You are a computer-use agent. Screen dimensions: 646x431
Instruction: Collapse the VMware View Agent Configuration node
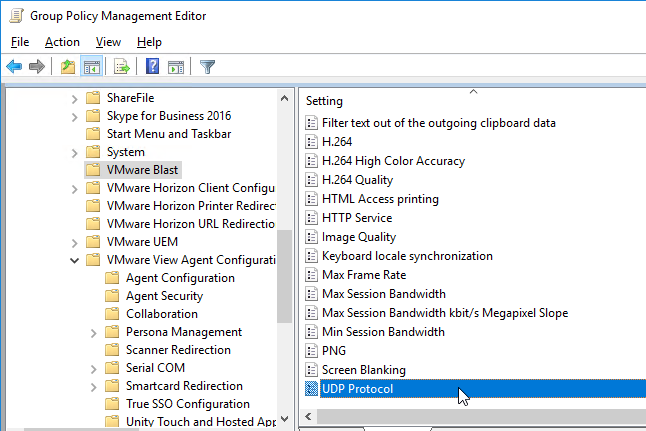(x=74, y=260)
